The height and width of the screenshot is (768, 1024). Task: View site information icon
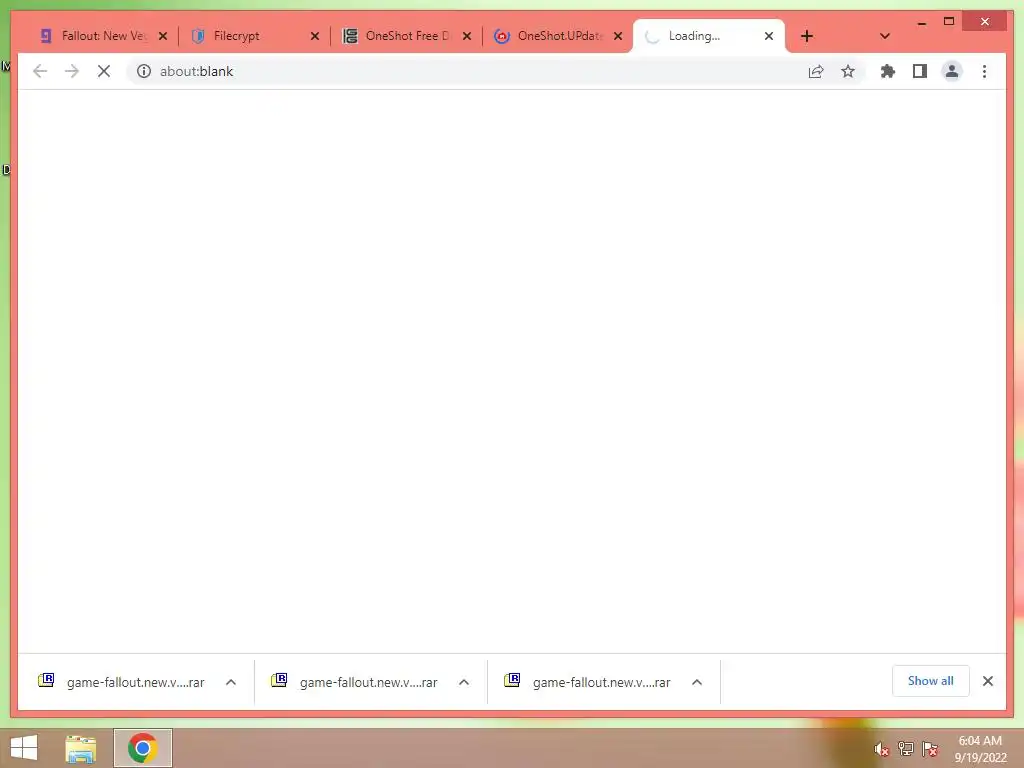144,71
